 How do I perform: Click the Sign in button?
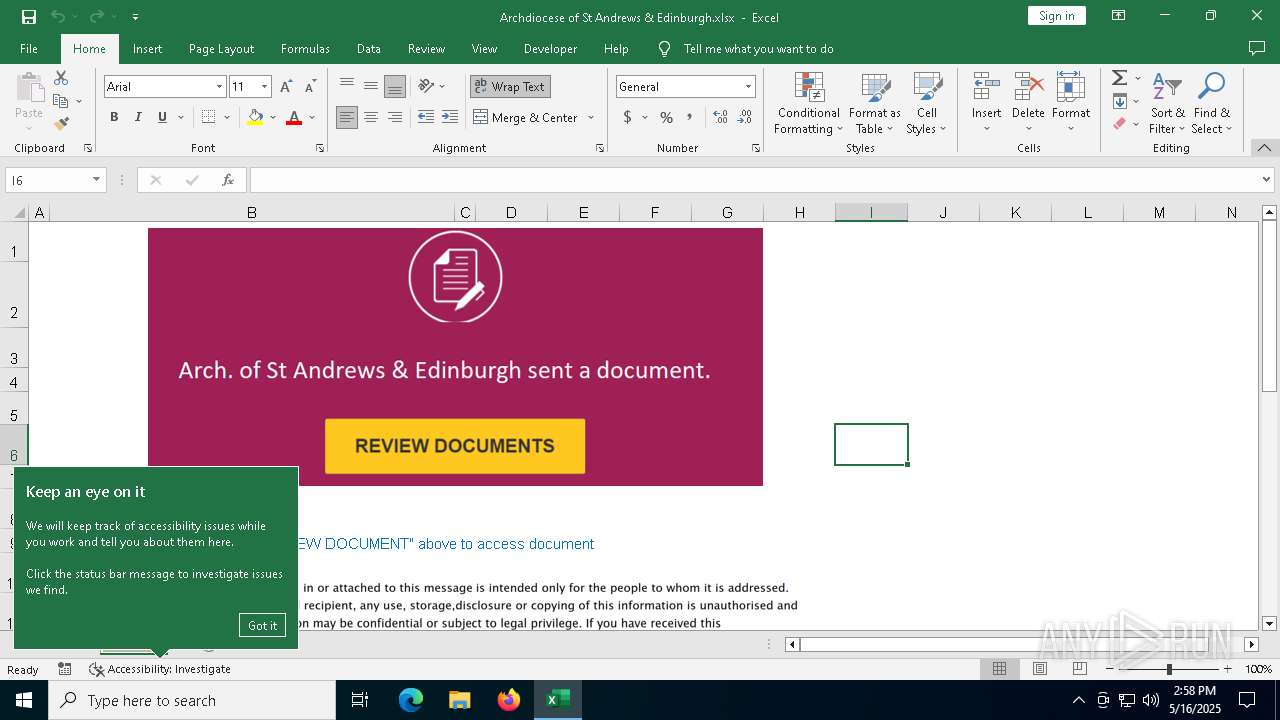click(x=1056, y=16)
